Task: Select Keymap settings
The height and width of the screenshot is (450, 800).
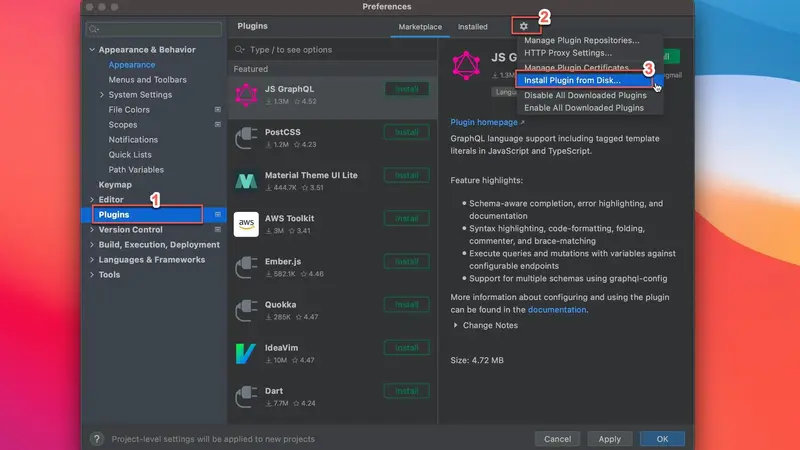Action: [x=115, y=185]
